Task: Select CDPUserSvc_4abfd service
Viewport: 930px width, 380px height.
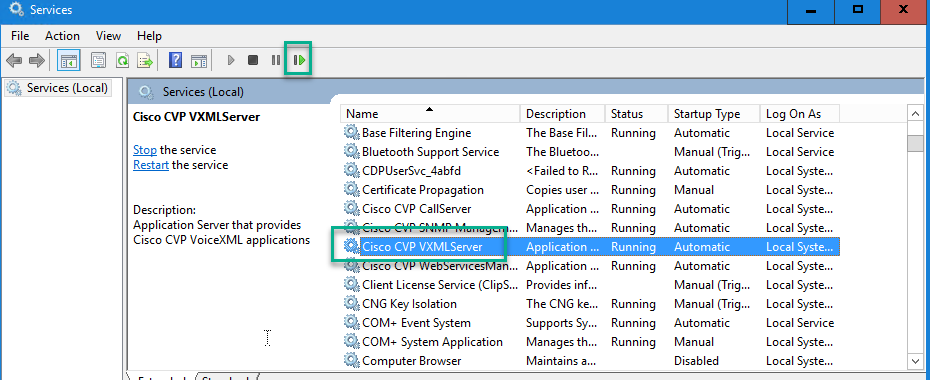Action: (x=412, y=171)
